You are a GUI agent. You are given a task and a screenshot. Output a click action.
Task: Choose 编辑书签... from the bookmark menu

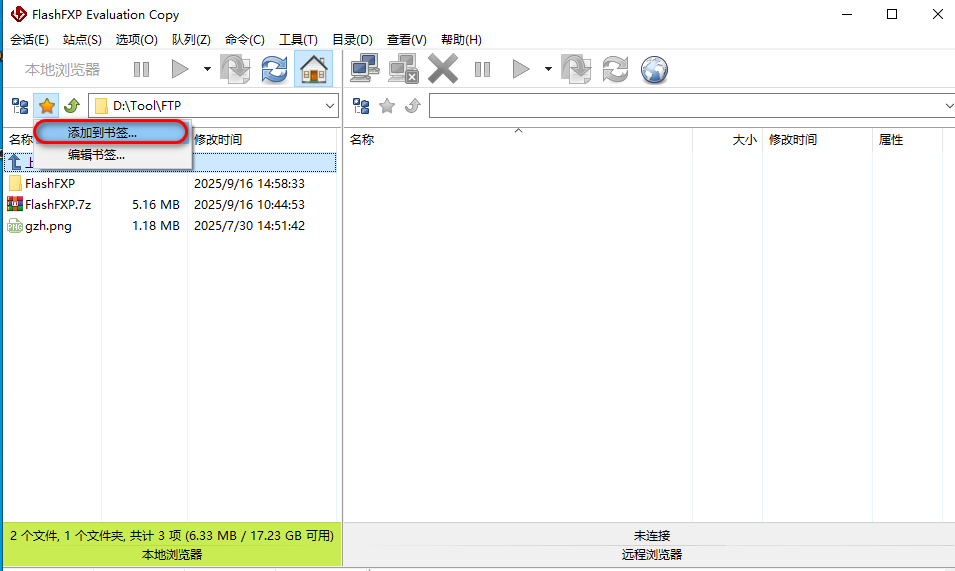click(113, 155)
